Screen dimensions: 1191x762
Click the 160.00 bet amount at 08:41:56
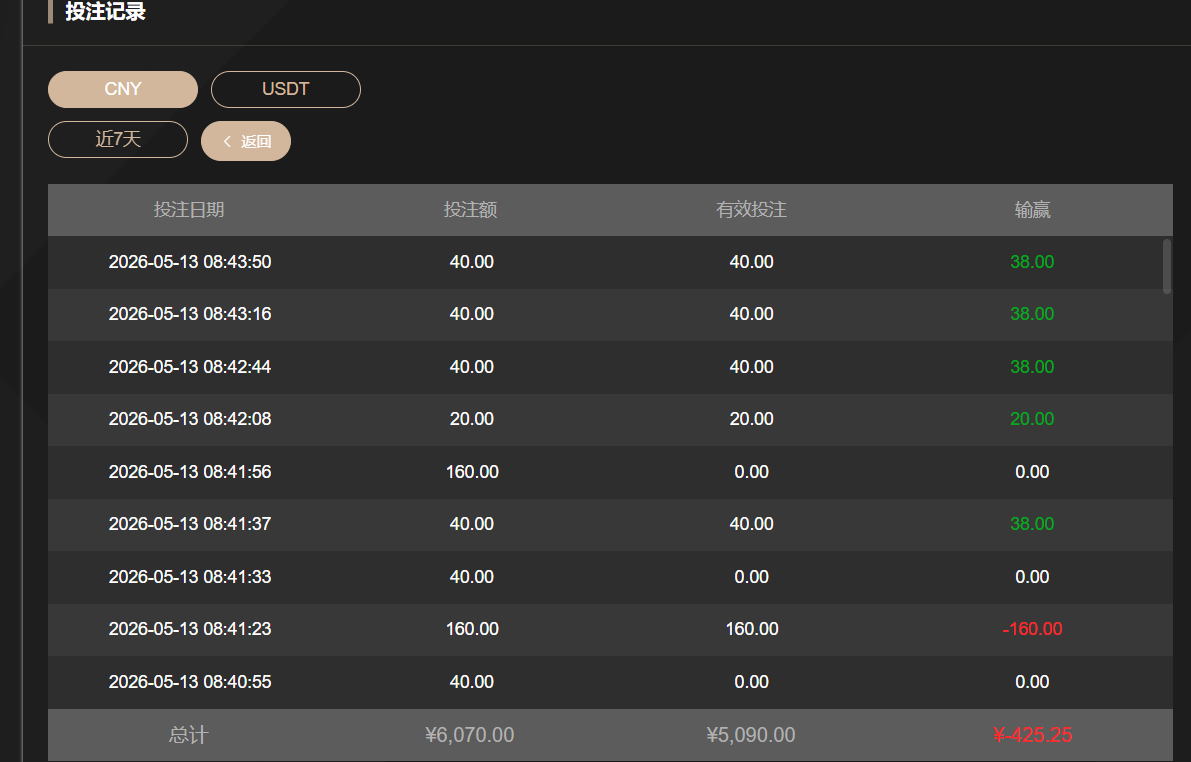coord(472,472)
